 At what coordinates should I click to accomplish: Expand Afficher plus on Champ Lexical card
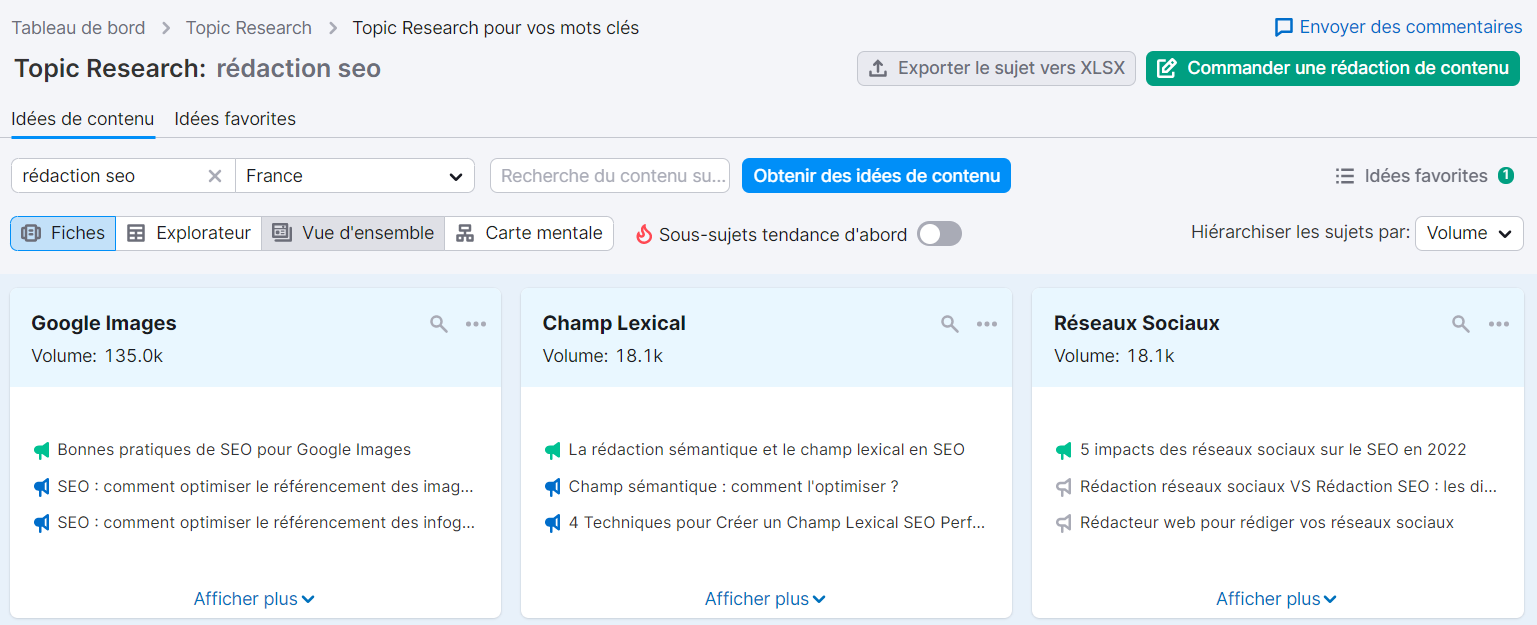pyautogui.click(x=765, y=598)
